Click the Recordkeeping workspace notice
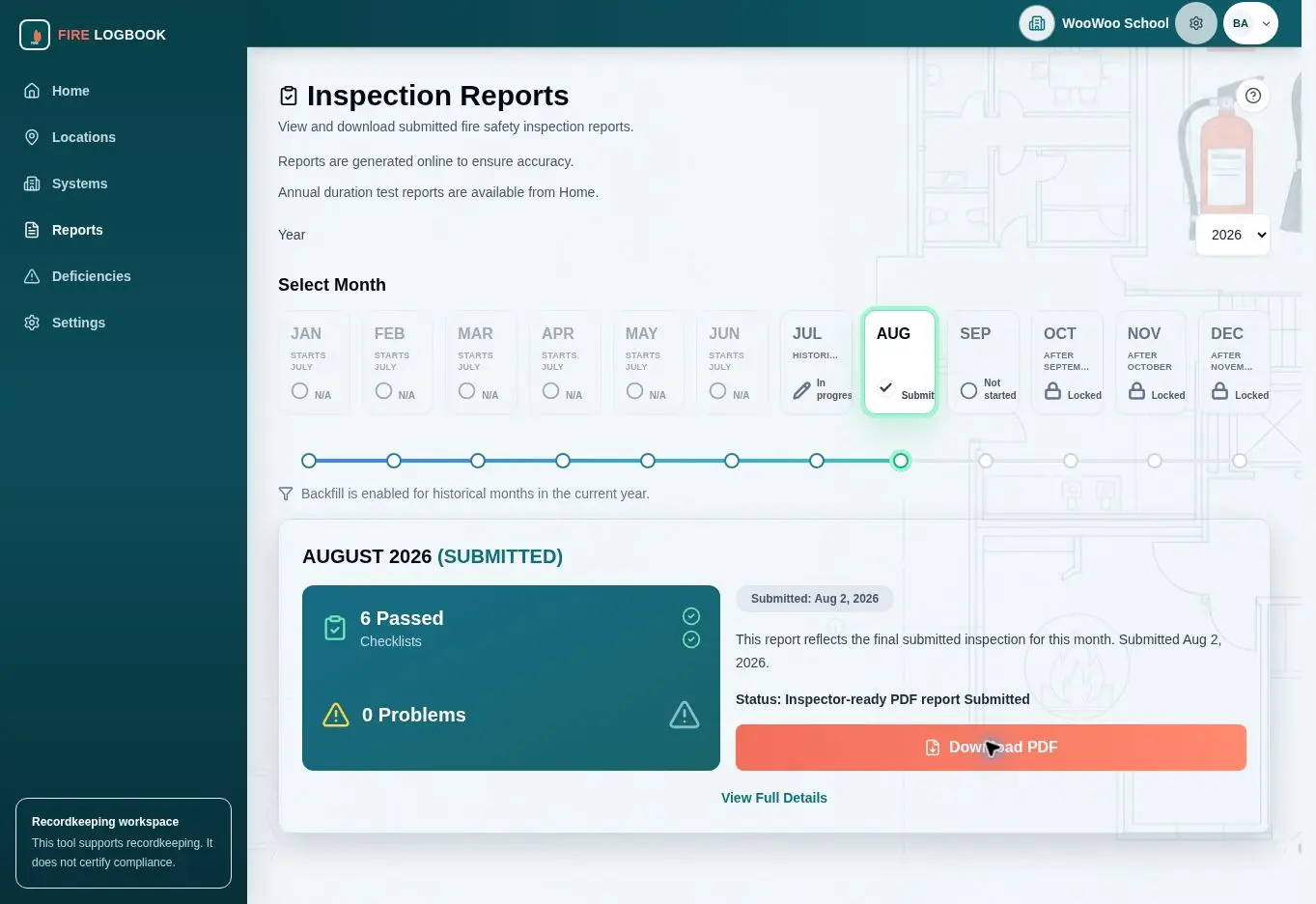This screenshot has height=904, width=1316. click(x=124, y=843)
